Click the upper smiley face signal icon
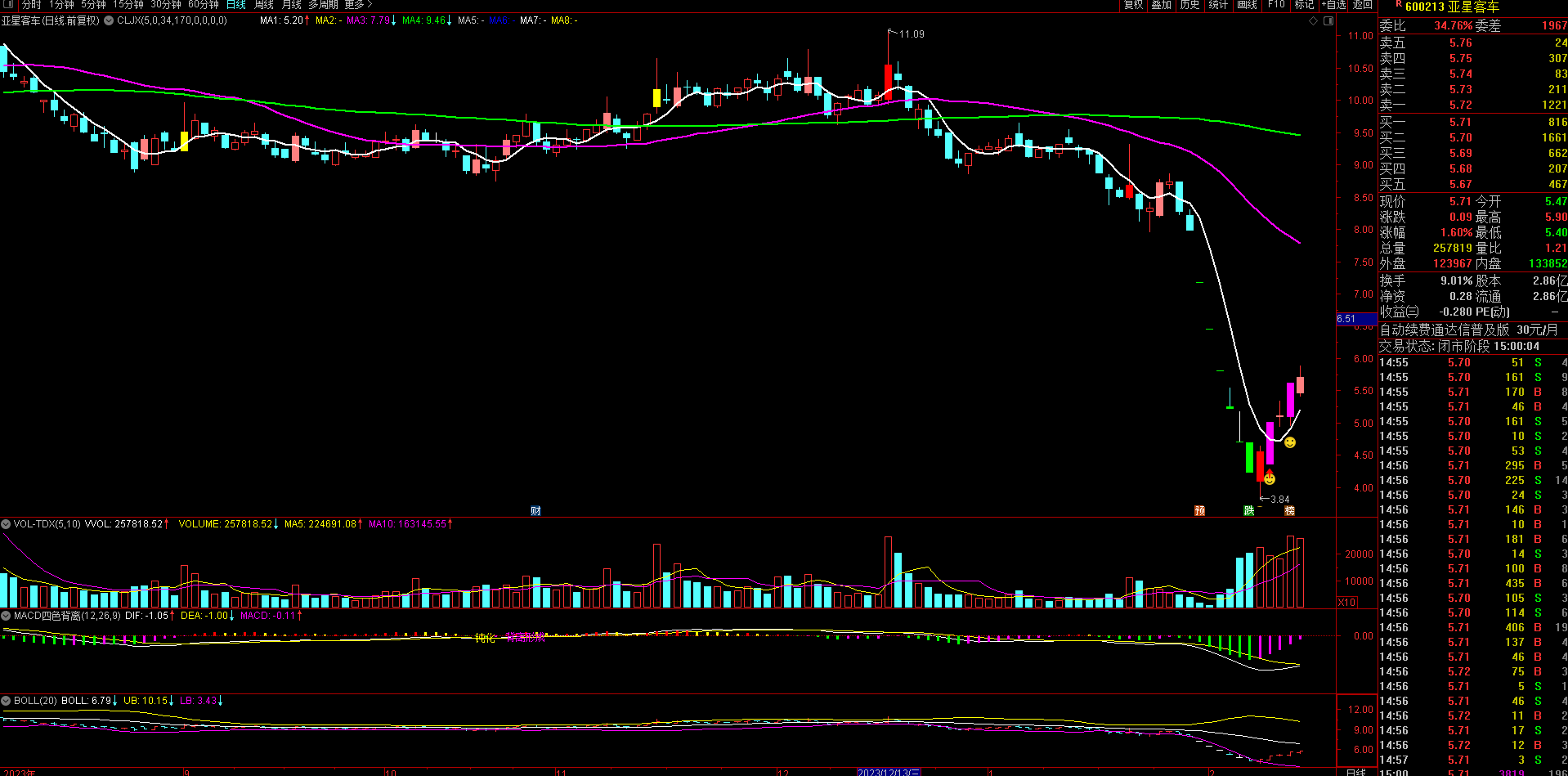1568x776 pixels. pyautogui.click(x=1290, y=442)
